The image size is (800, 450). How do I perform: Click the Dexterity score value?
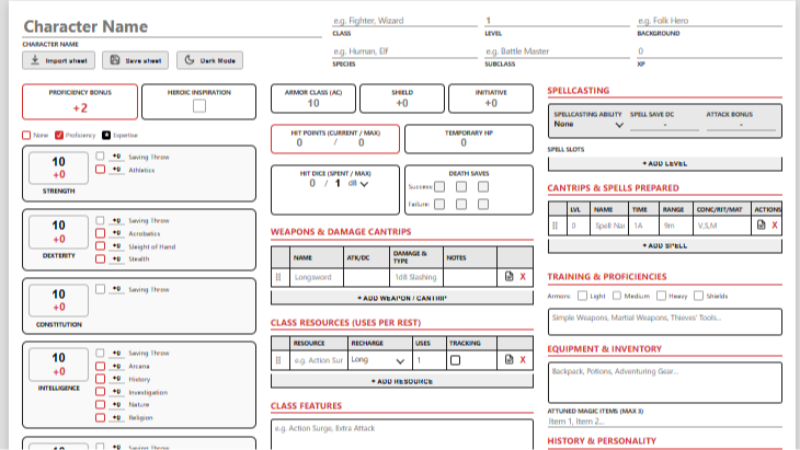point(59,226)
